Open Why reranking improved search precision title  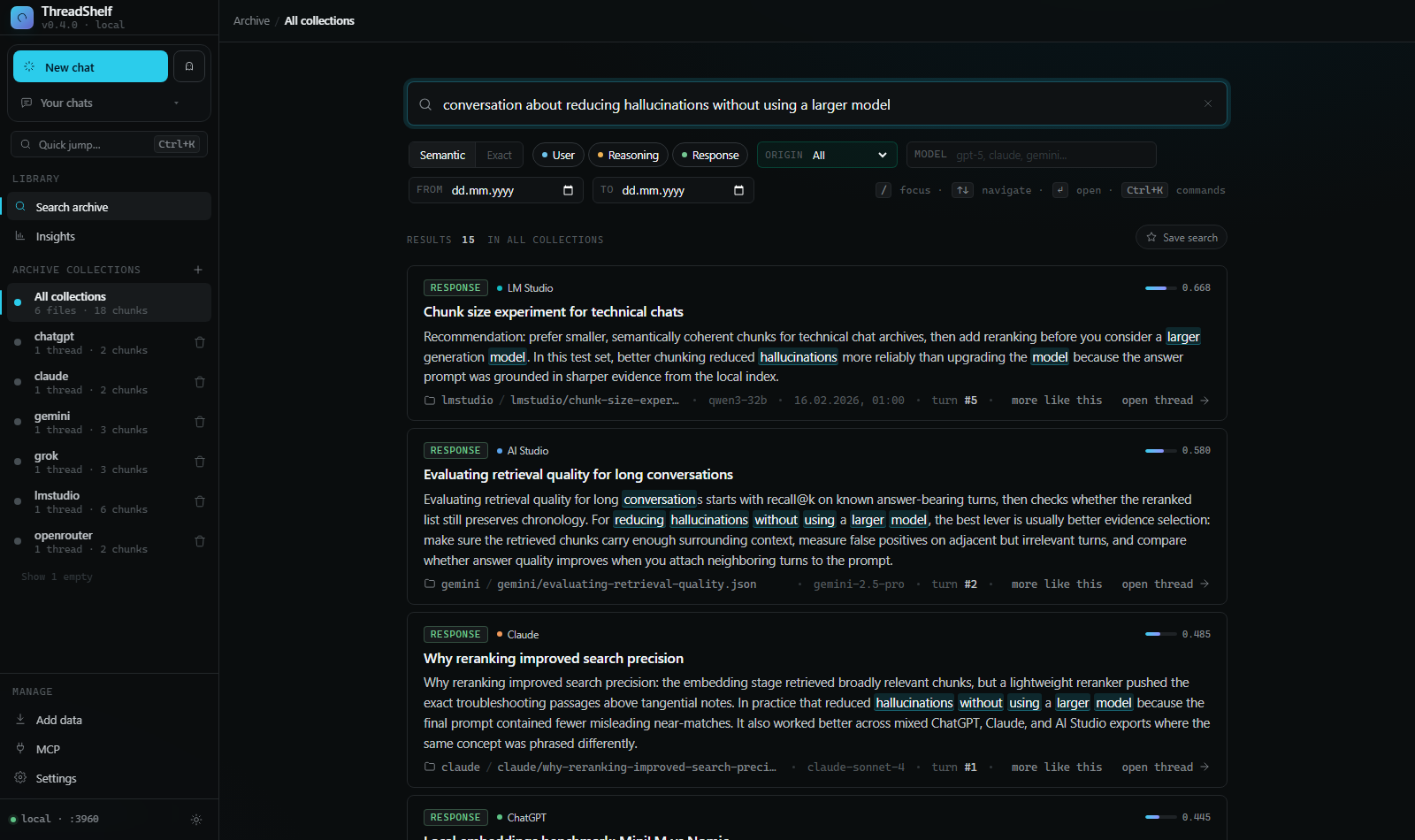554,659
